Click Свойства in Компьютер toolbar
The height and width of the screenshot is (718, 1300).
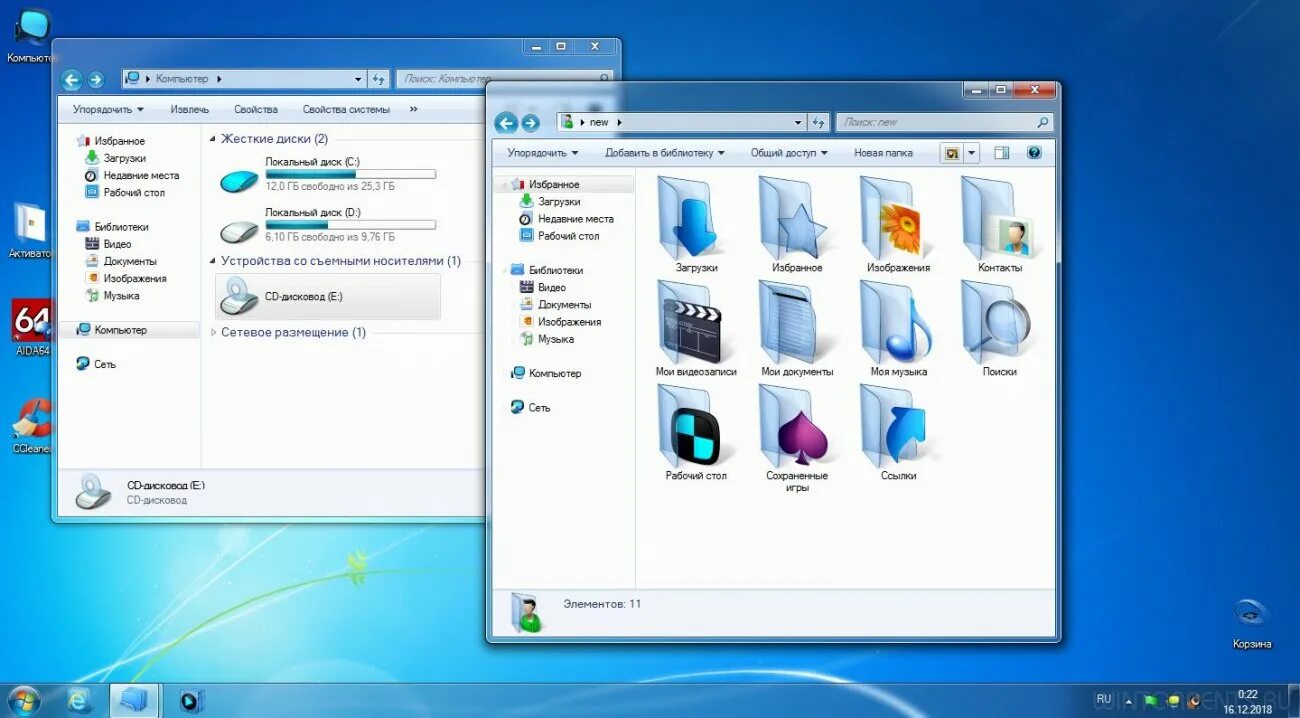point(256,110)
